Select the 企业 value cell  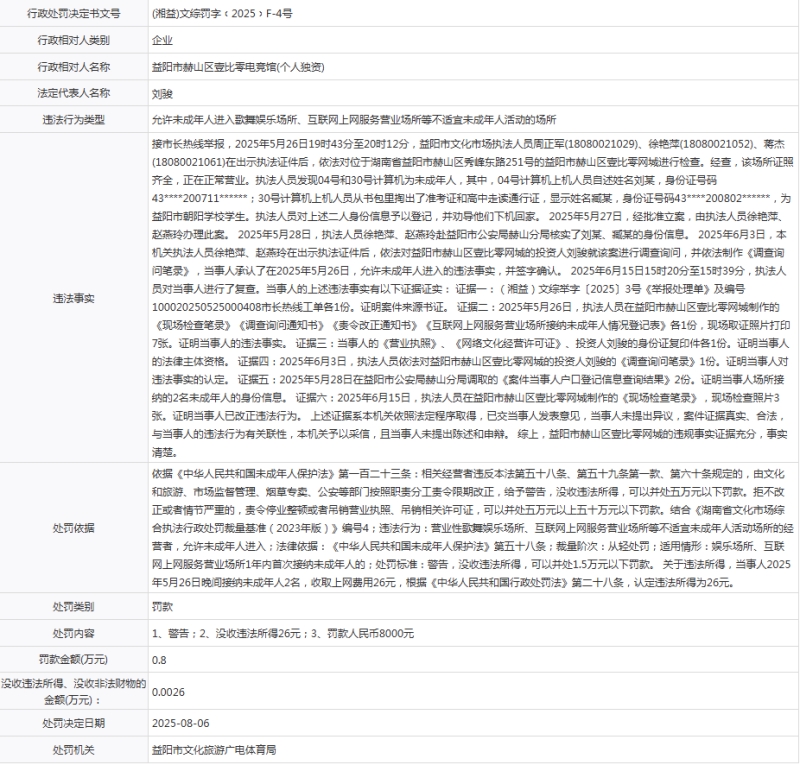pos(162,40)
